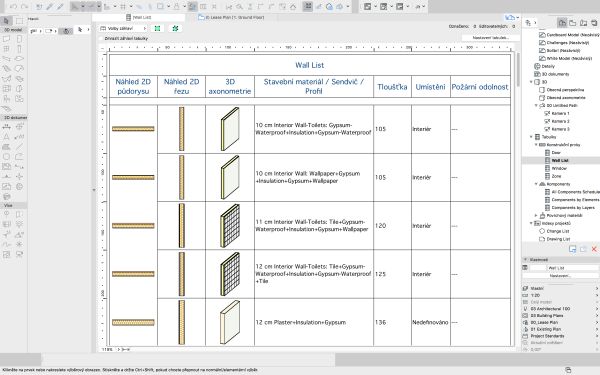The image size is (600, 375).
Task: Click the pick-up parameters eyedropper icon
Action: pyautogui.click(x=50, y=7)
